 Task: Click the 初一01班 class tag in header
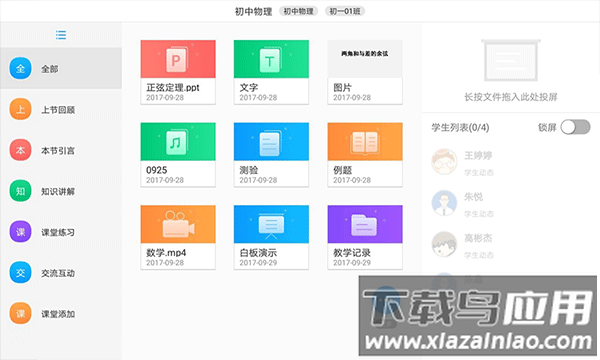pyautogui.click(x=345, y=11)
